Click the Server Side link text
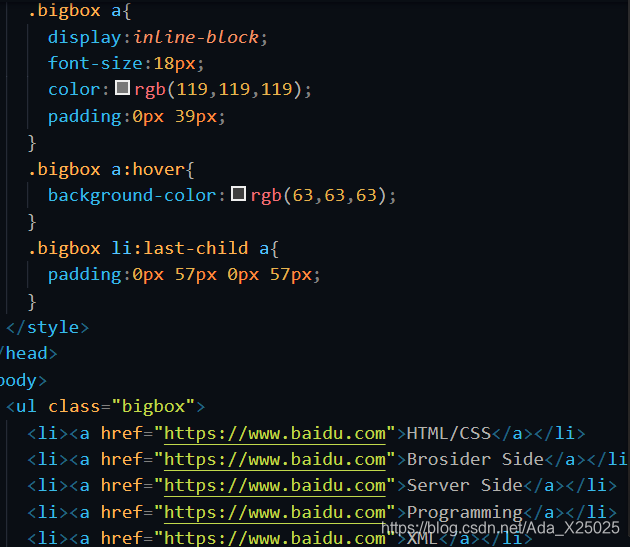The image size is (630, 547). click(x=464, y=486)
